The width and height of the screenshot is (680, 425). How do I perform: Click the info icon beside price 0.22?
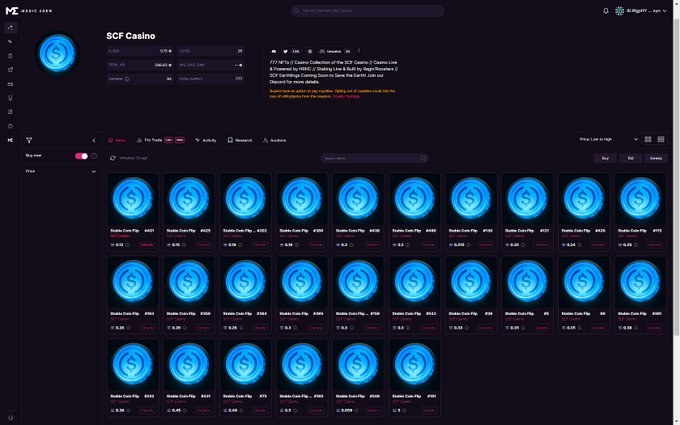pyautogui.click(x=523, y=245)
